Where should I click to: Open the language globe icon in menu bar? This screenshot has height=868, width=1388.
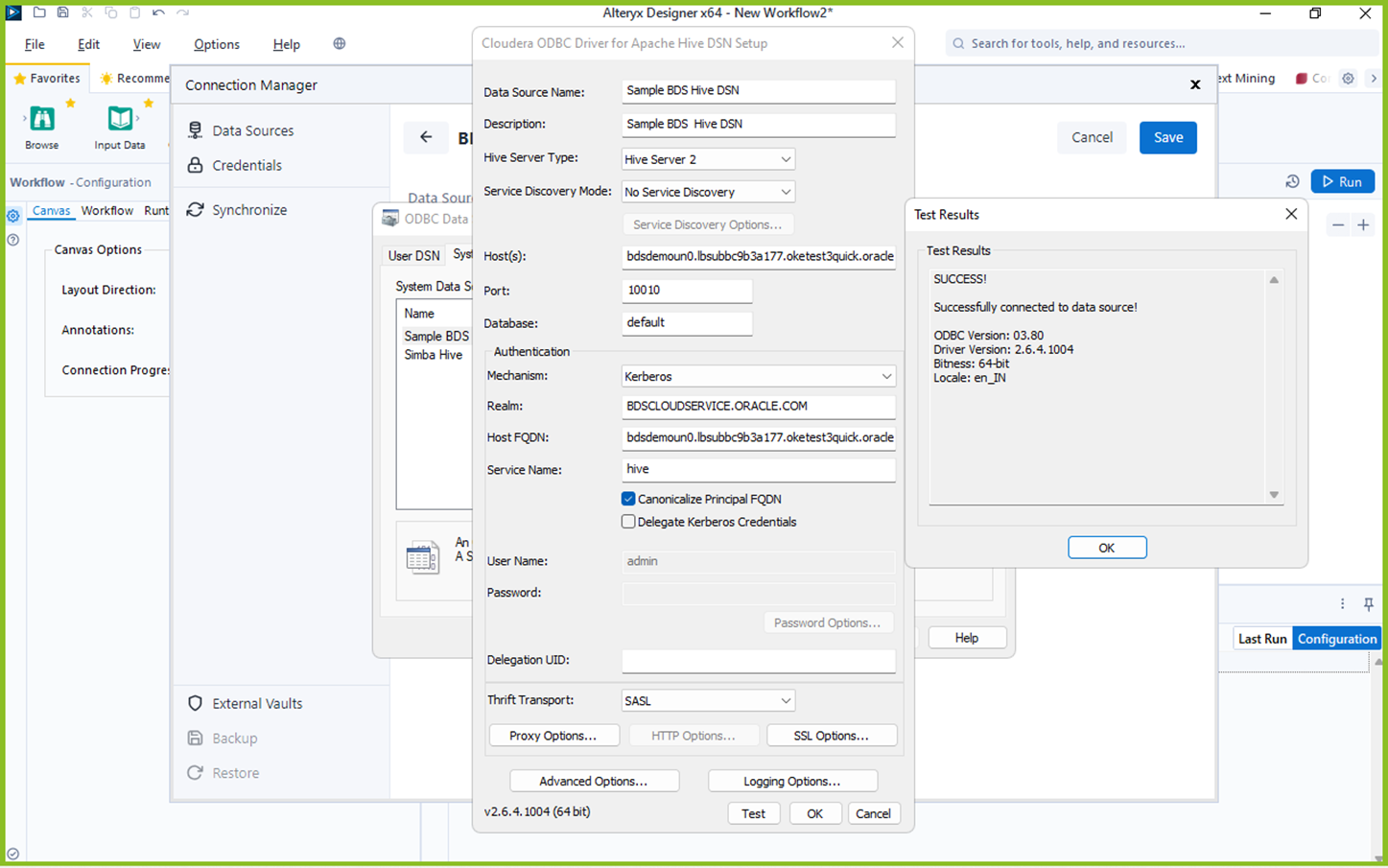[x=340, y=43]
